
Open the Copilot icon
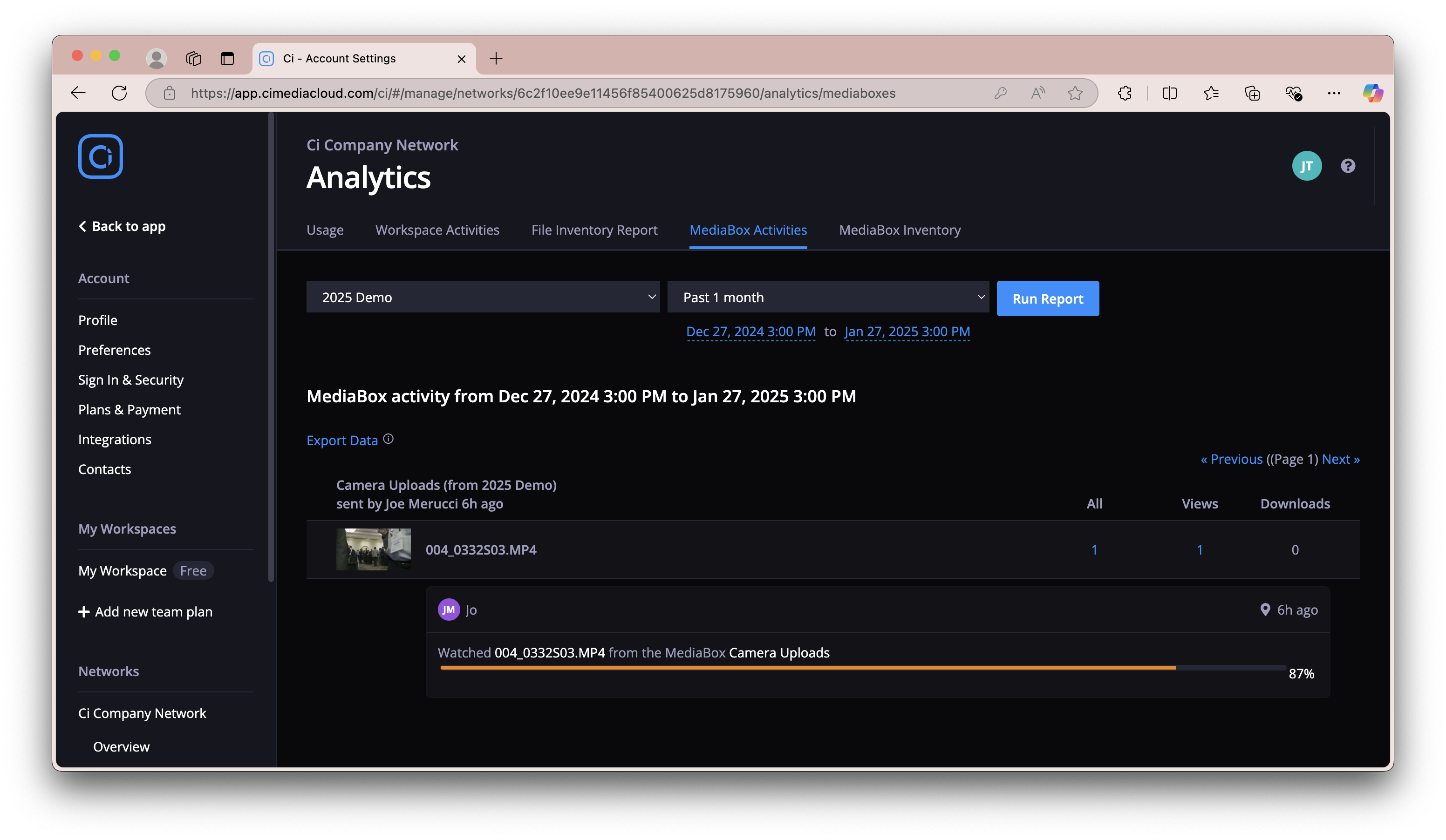click(1373, 93)
